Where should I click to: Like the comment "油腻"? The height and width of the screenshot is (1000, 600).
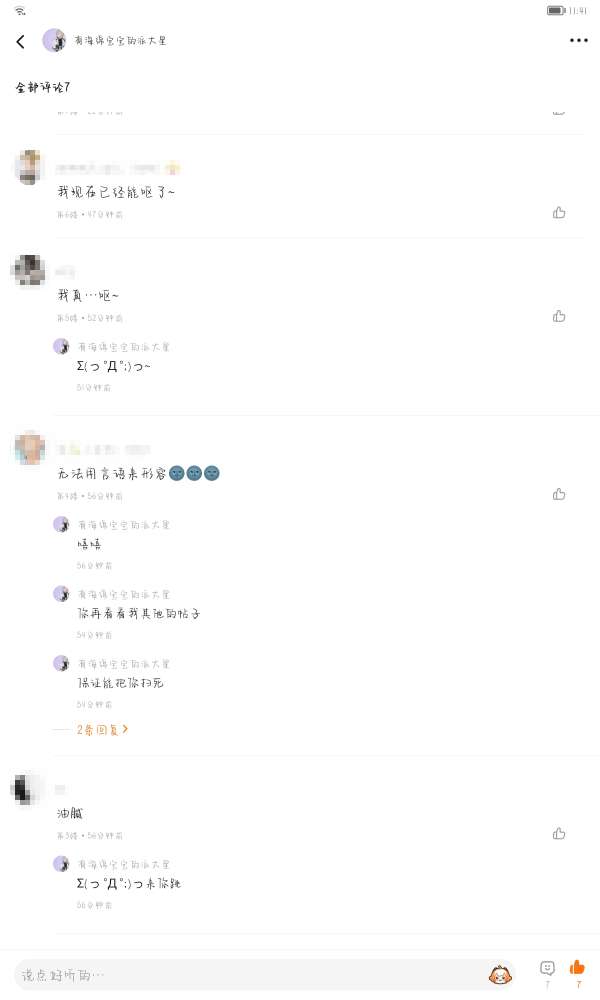pos(559,833)
